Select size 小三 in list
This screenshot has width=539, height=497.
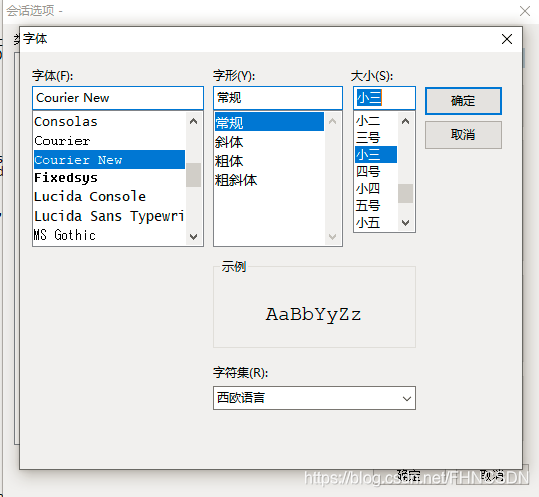376,155
